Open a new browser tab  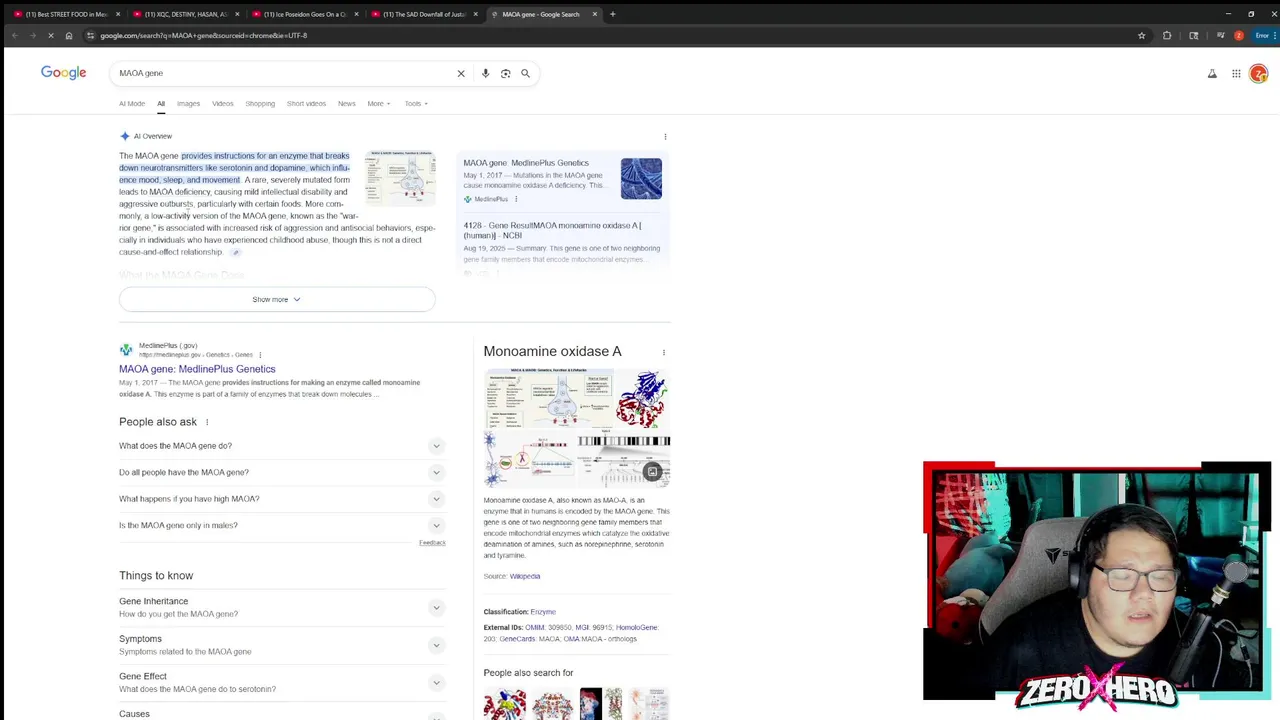point(612,14)
